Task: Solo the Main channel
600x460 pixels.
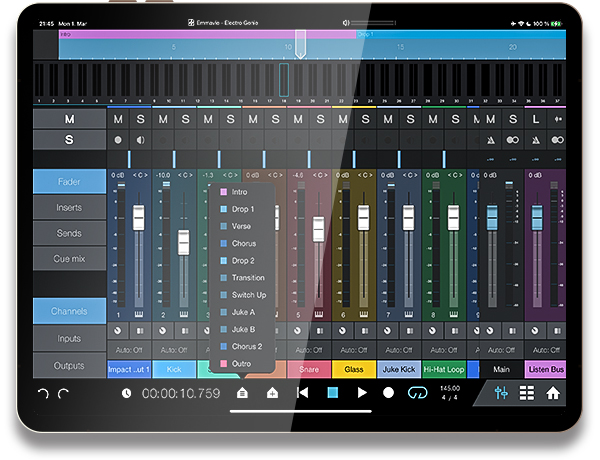Action: pos(513,119)
